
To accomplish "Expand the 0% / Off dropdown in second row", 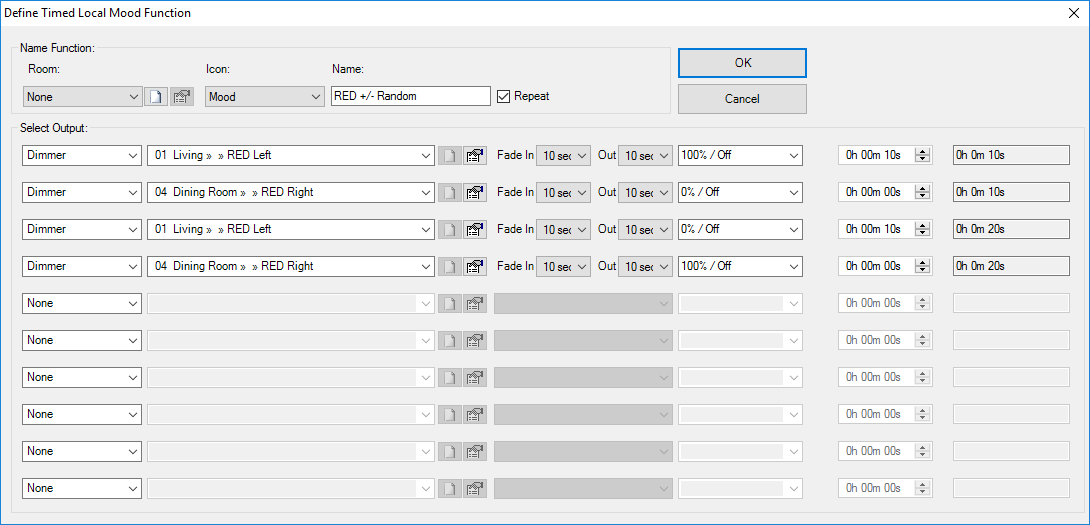I will click(740, 192).
